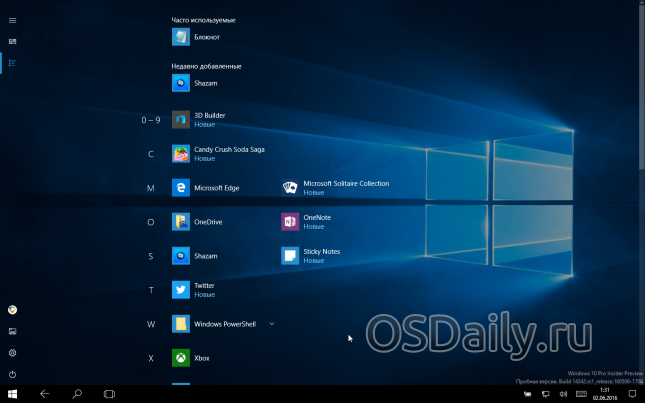This screenshot has width=645, height=403.
Task: Click the Task View button on taskbar
Action: click(x=110, y=394)
